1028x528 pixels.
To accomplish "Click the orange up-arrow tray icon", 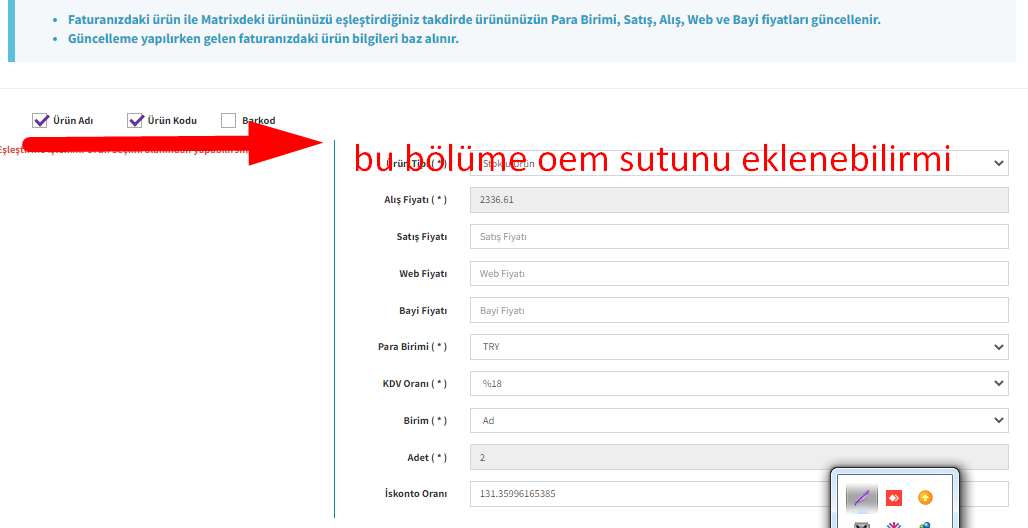I will (x=925, y=497).
